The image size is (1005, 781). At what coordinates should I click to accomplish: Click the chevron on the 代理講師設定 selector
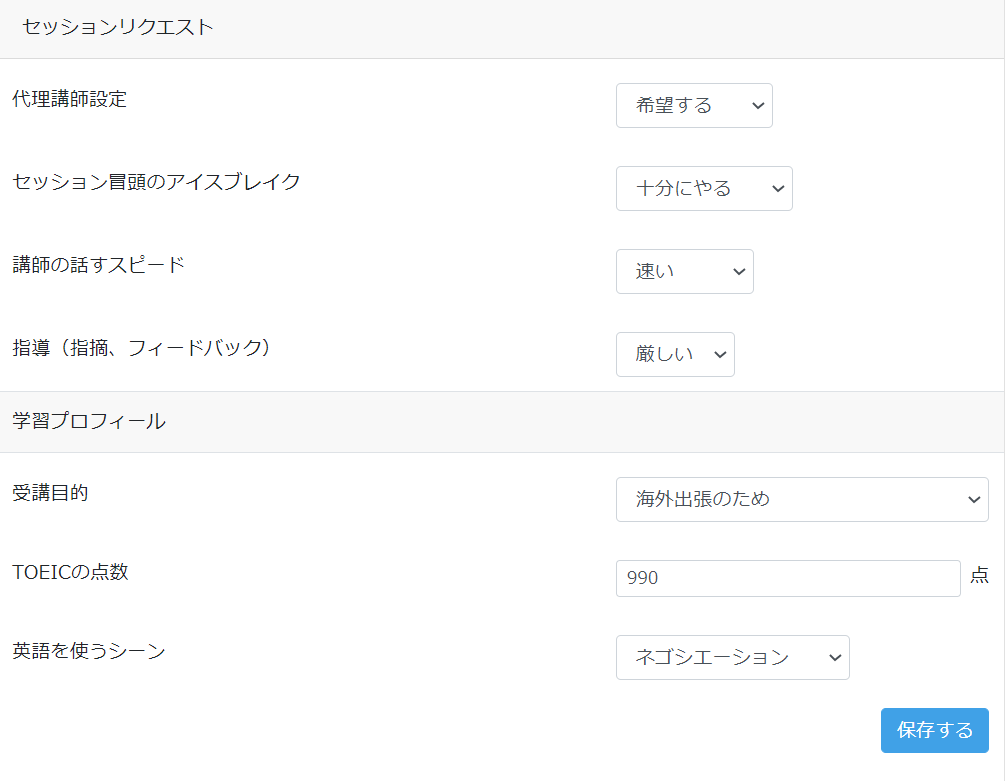(756, 105)
